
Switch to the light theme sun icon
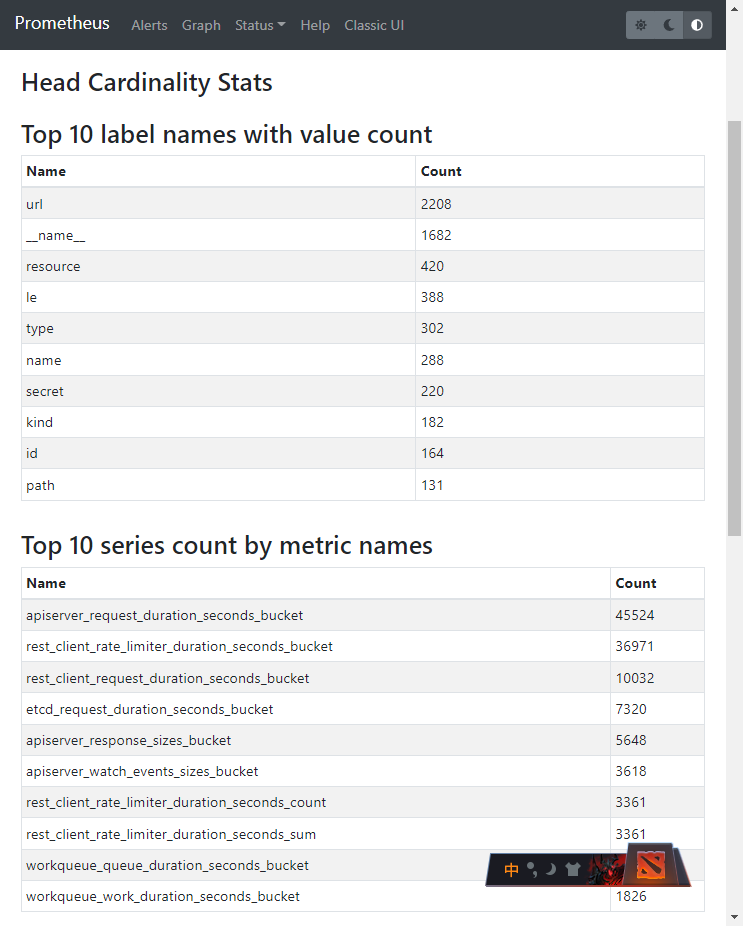tap(641, 25)
